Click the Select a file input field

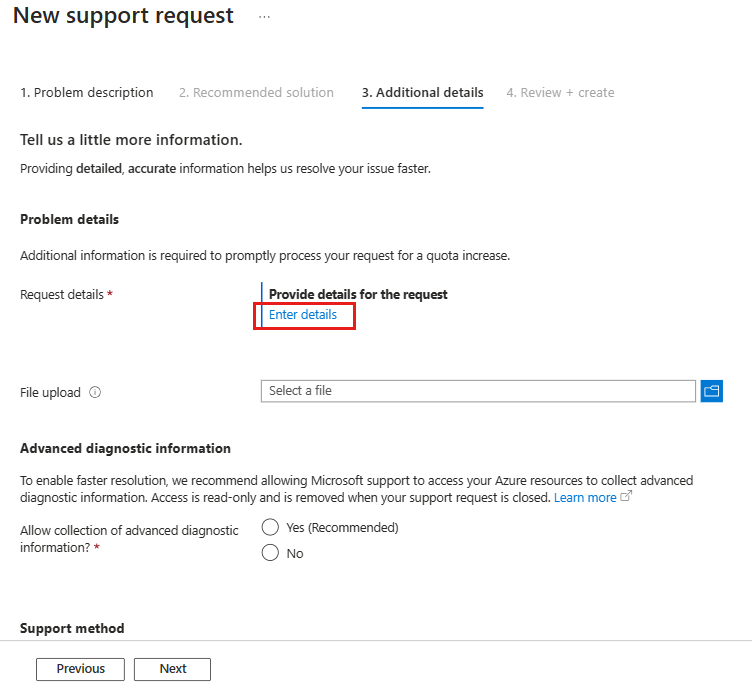478,391
